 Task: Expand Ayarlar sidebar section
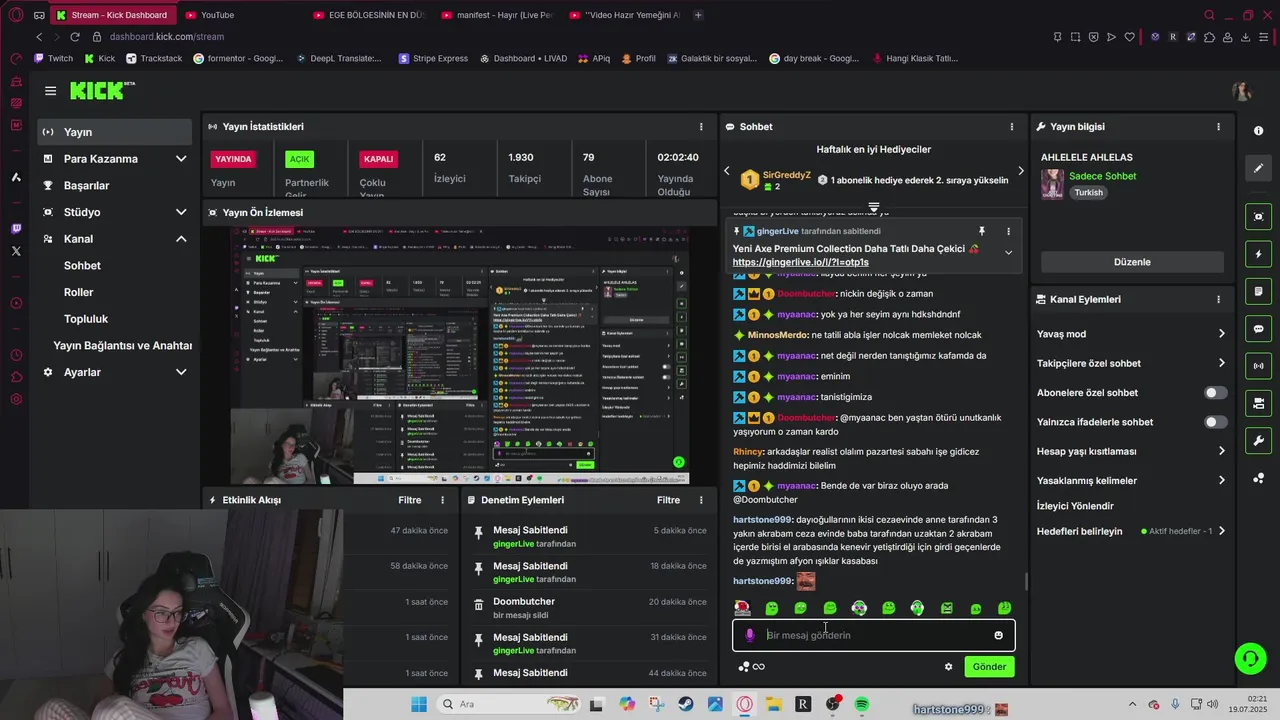181,372
